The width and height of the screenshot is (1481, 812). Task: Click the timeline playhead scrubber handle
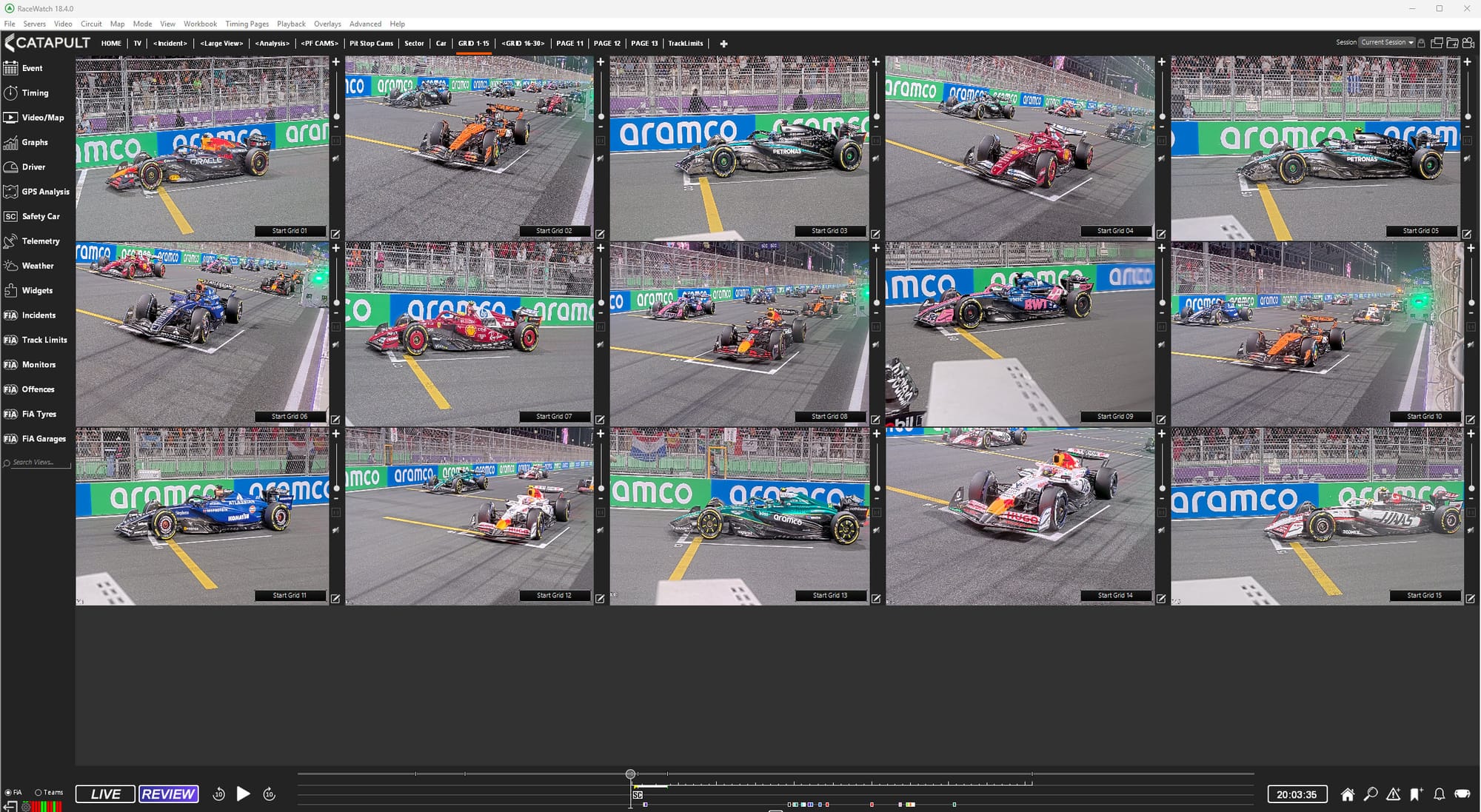(630, 774)
